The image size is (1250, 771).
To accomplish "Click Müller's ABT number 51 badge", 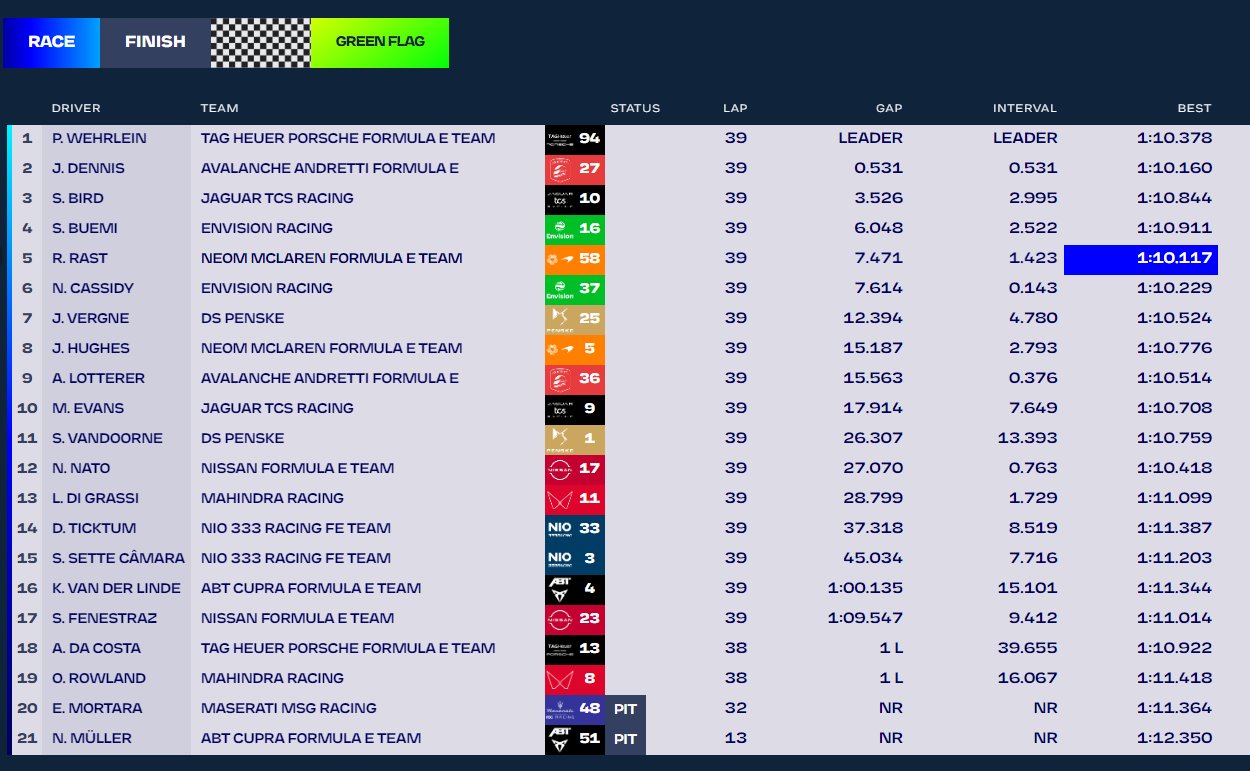I will pos(575,738).
